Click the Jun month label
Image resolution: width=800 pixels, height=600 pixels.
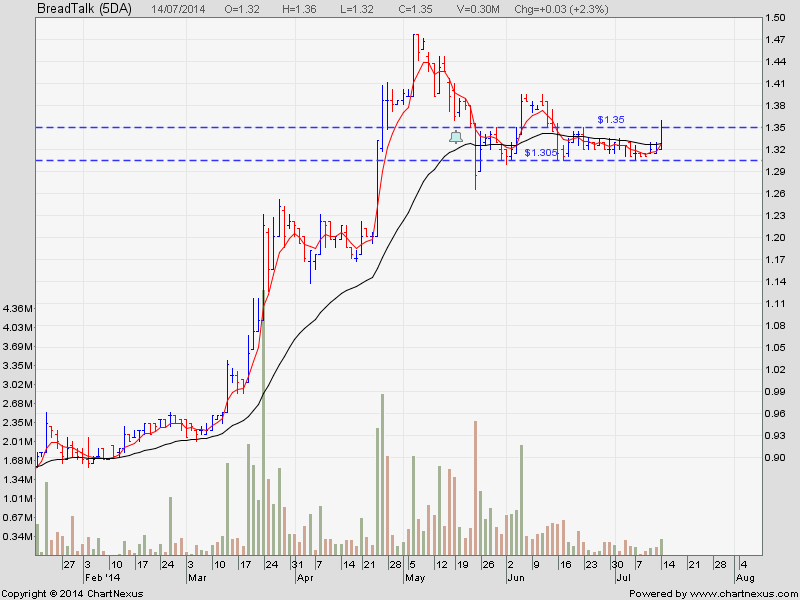[x=516, y=578]
